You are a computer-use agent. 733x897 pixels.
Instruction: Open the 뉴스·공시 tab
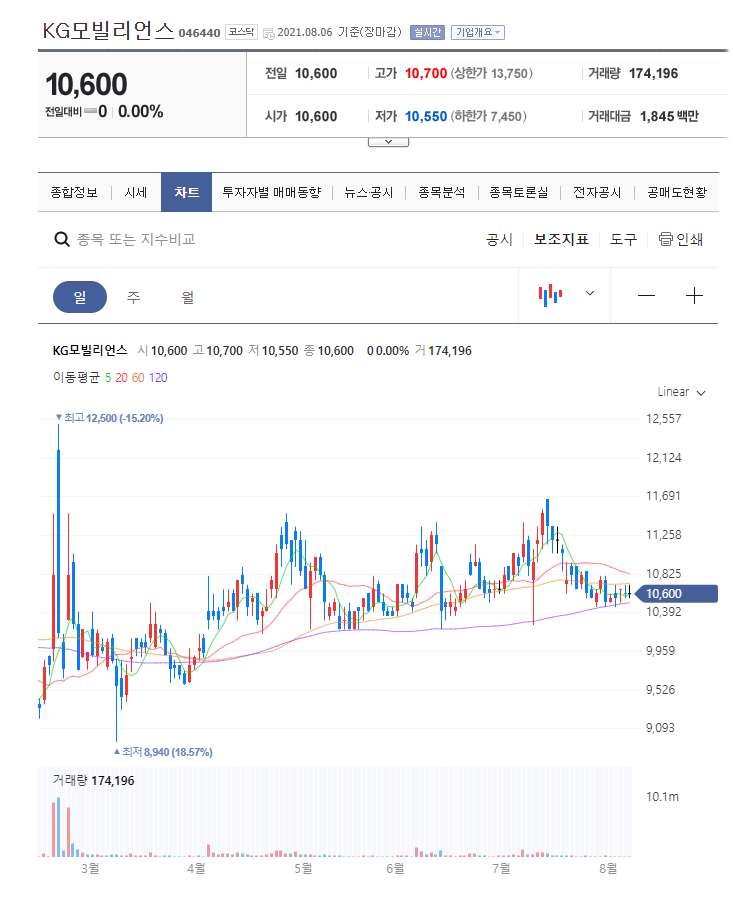[x=369, y=192]
